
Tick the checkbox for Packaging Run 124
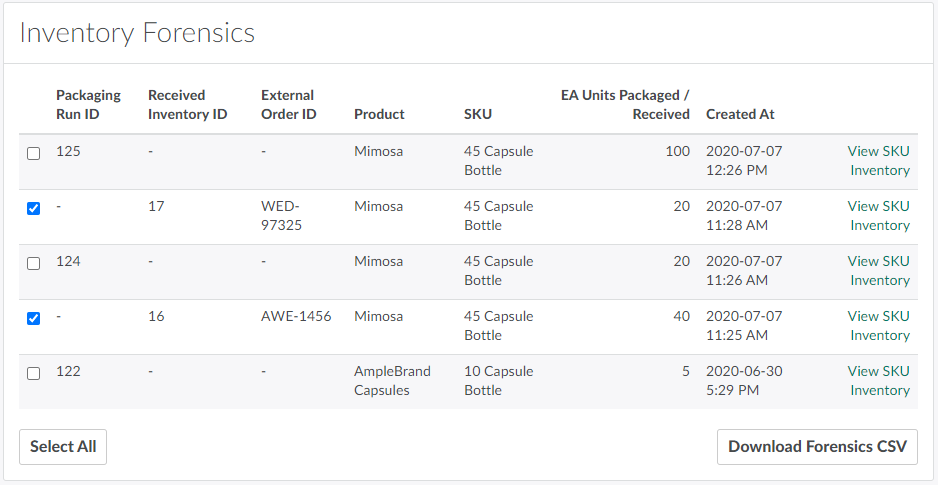33,264
